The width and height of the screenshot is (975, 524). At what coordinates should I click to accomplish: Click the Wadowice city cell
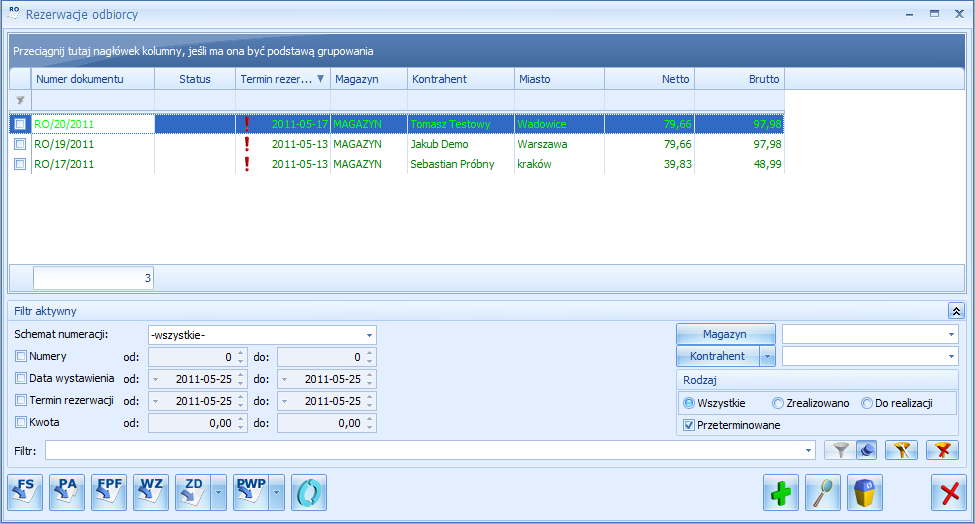point(559,124)
